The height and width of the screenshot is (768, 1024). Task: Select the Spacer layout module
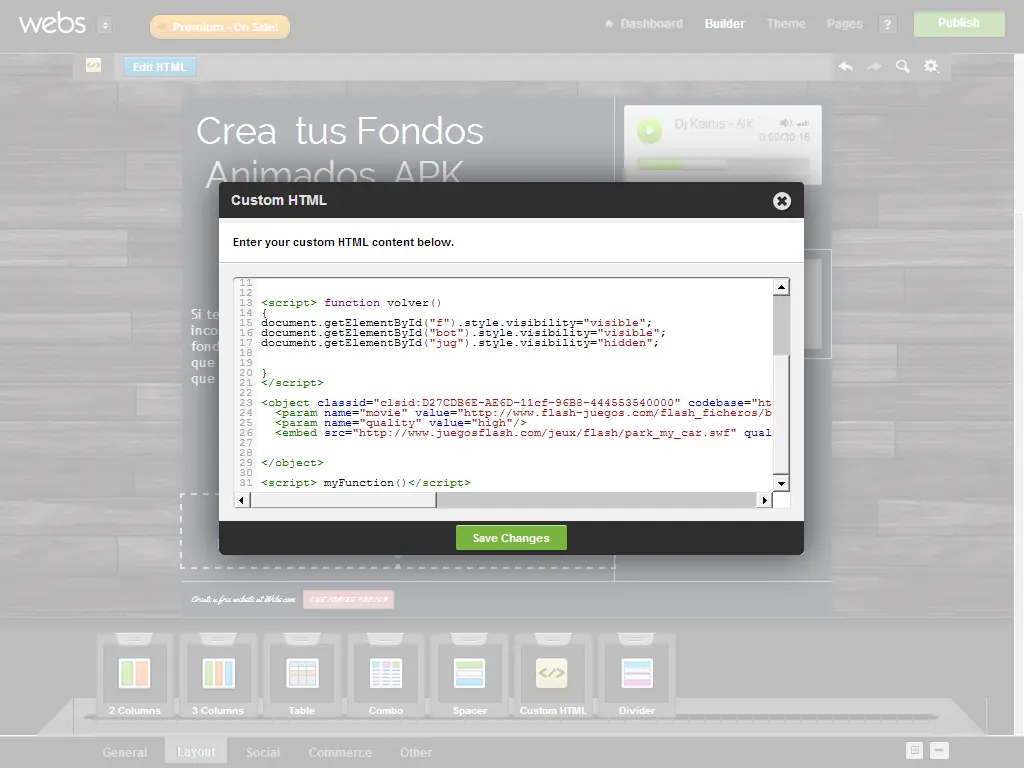(x=470, y=676)
